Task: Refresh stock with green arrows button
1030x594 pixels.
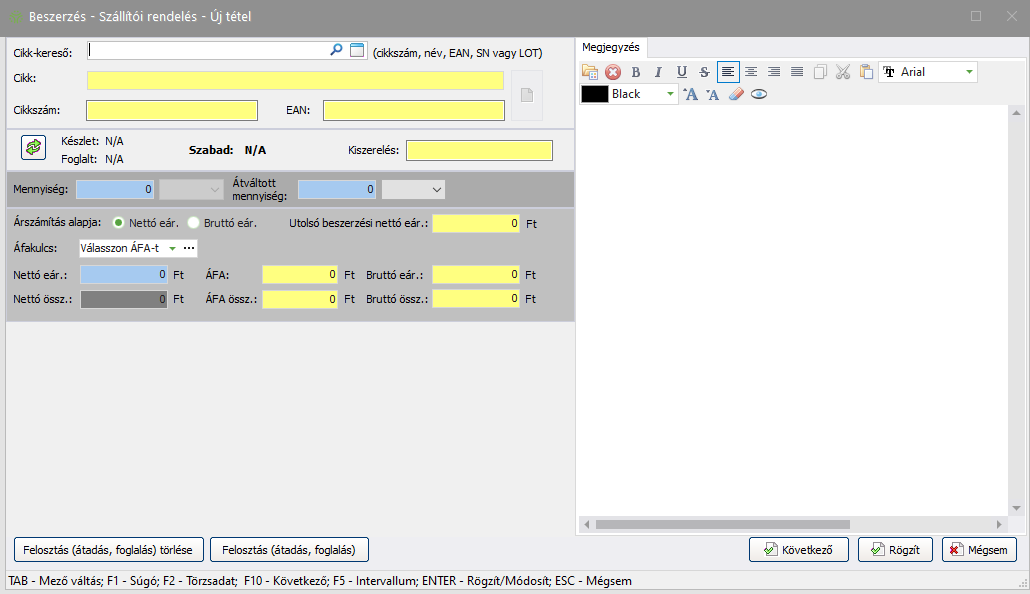Action: pos(34,147)
